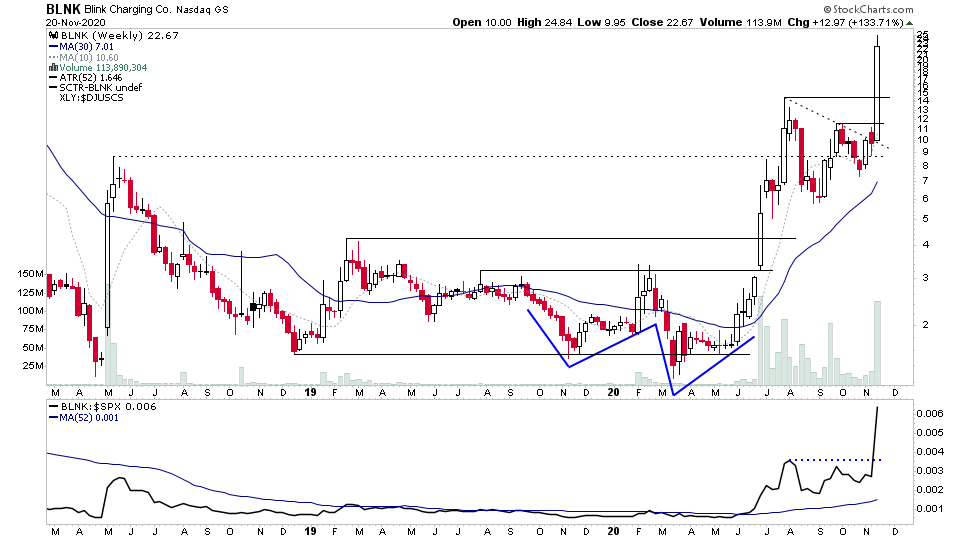The image size is (960, 540).
Task: Click the year 20 label on the main chart axis
Action: (614, 392)
